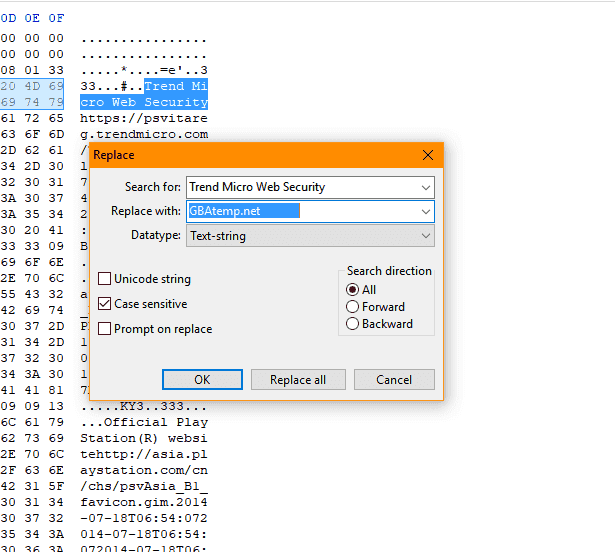Click the Replace all button
This screenshot has height=552, width=615.
point(298,380)
